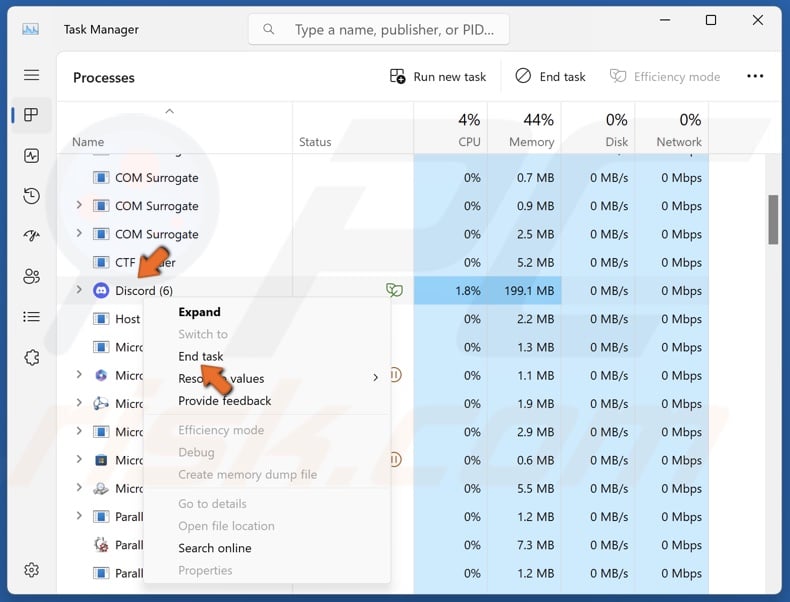
Task: Open Resource values submenu arrow
Action: [x=375, y=378]
